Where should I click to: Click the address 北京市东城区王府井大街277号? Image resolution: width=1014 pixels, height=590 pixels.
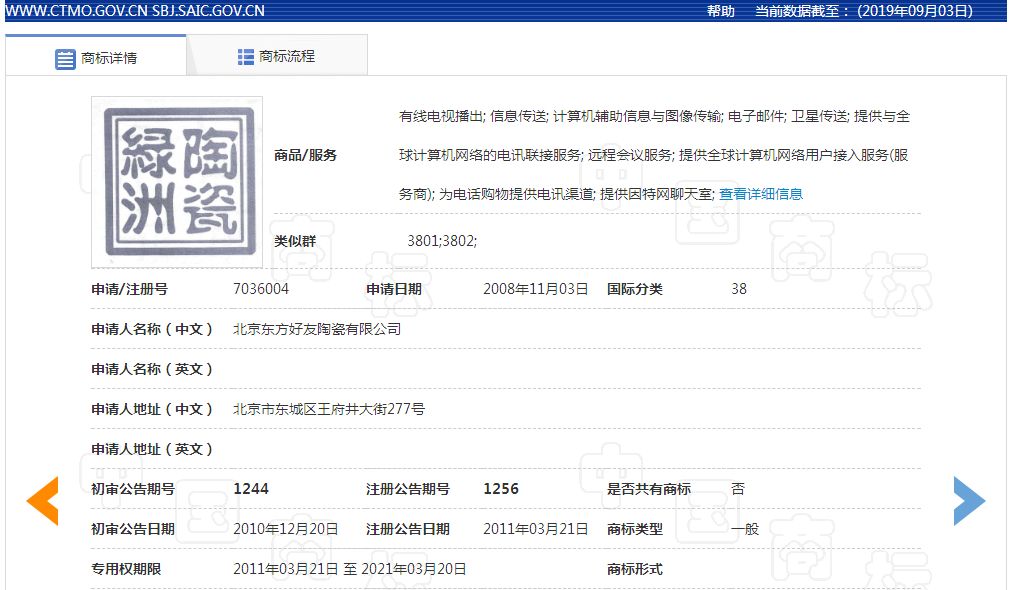[329, 409]
